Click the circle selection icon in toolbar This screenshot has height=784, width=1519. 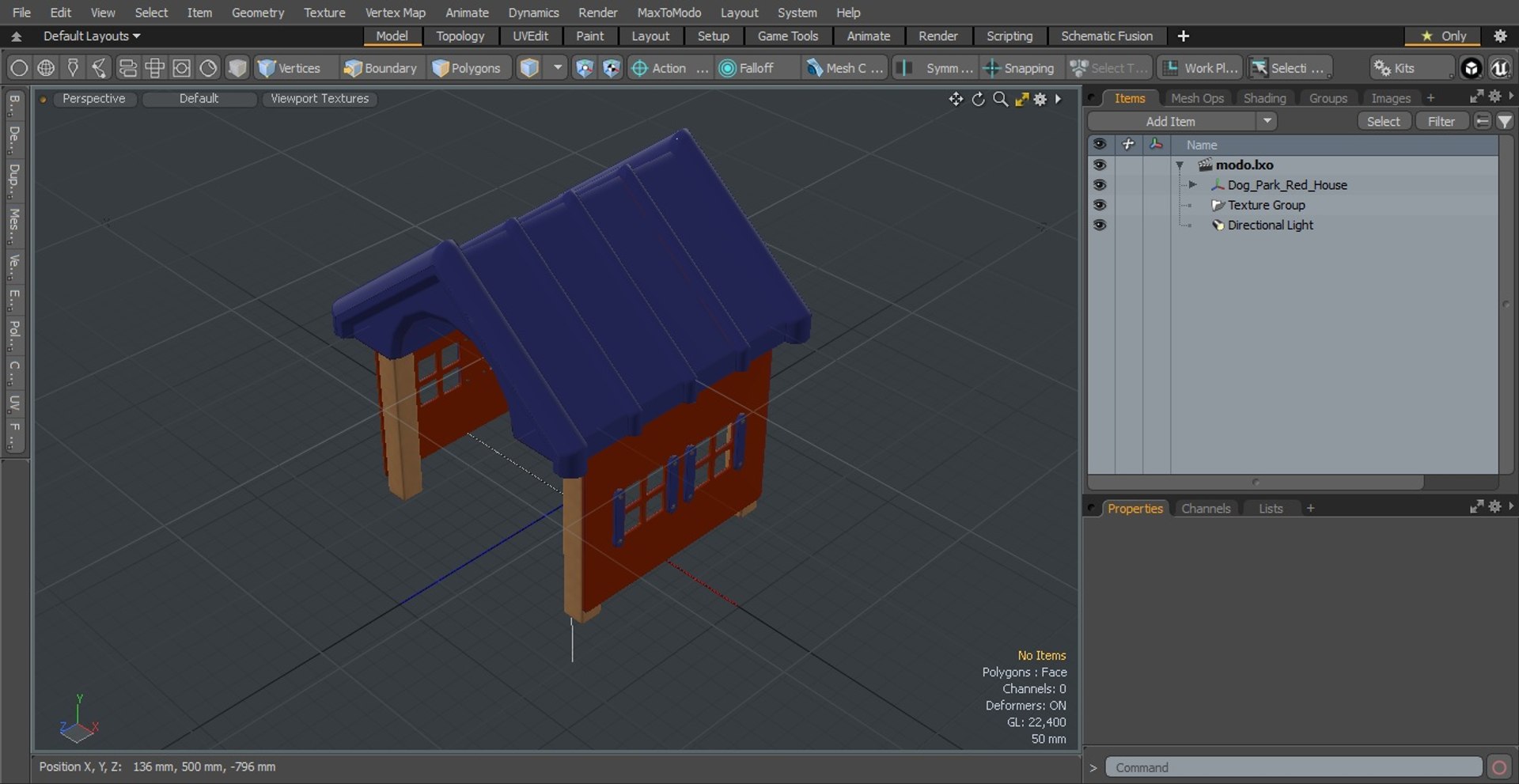coord(19,68)
